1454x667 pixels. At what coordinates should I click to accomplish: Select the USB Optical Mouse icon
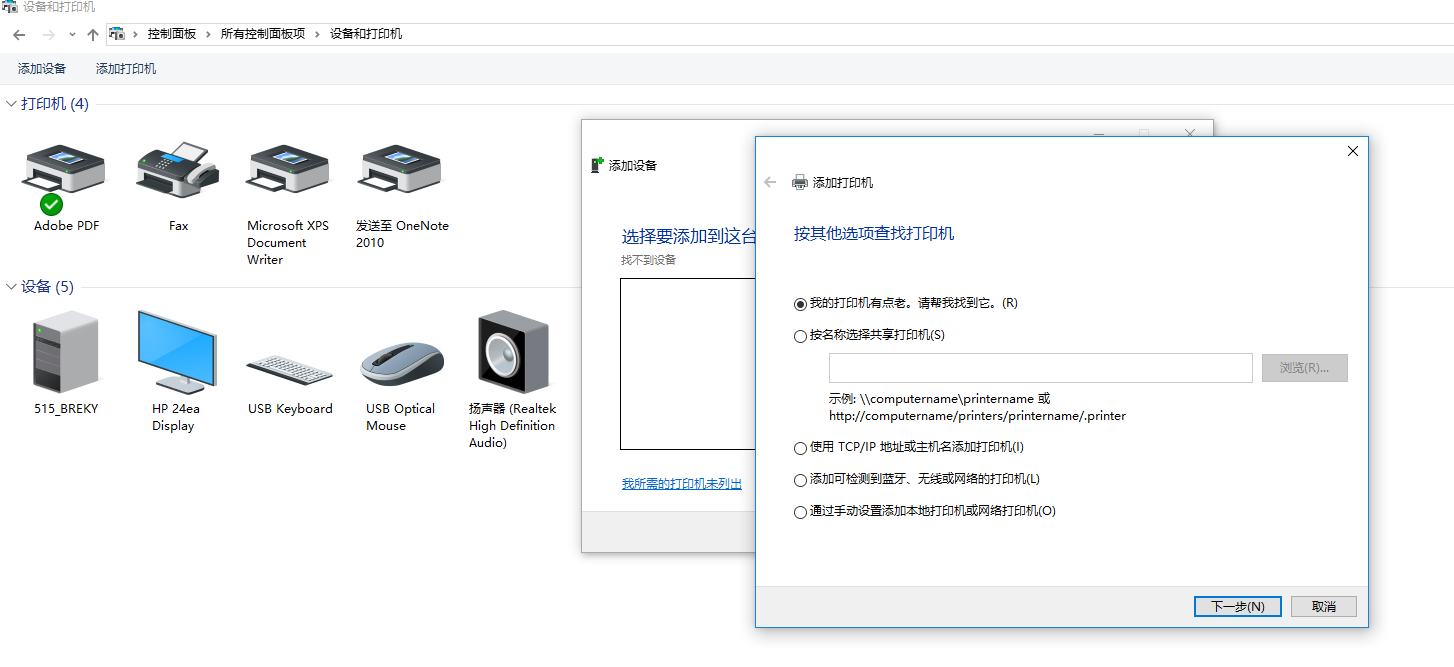(402, 364)
